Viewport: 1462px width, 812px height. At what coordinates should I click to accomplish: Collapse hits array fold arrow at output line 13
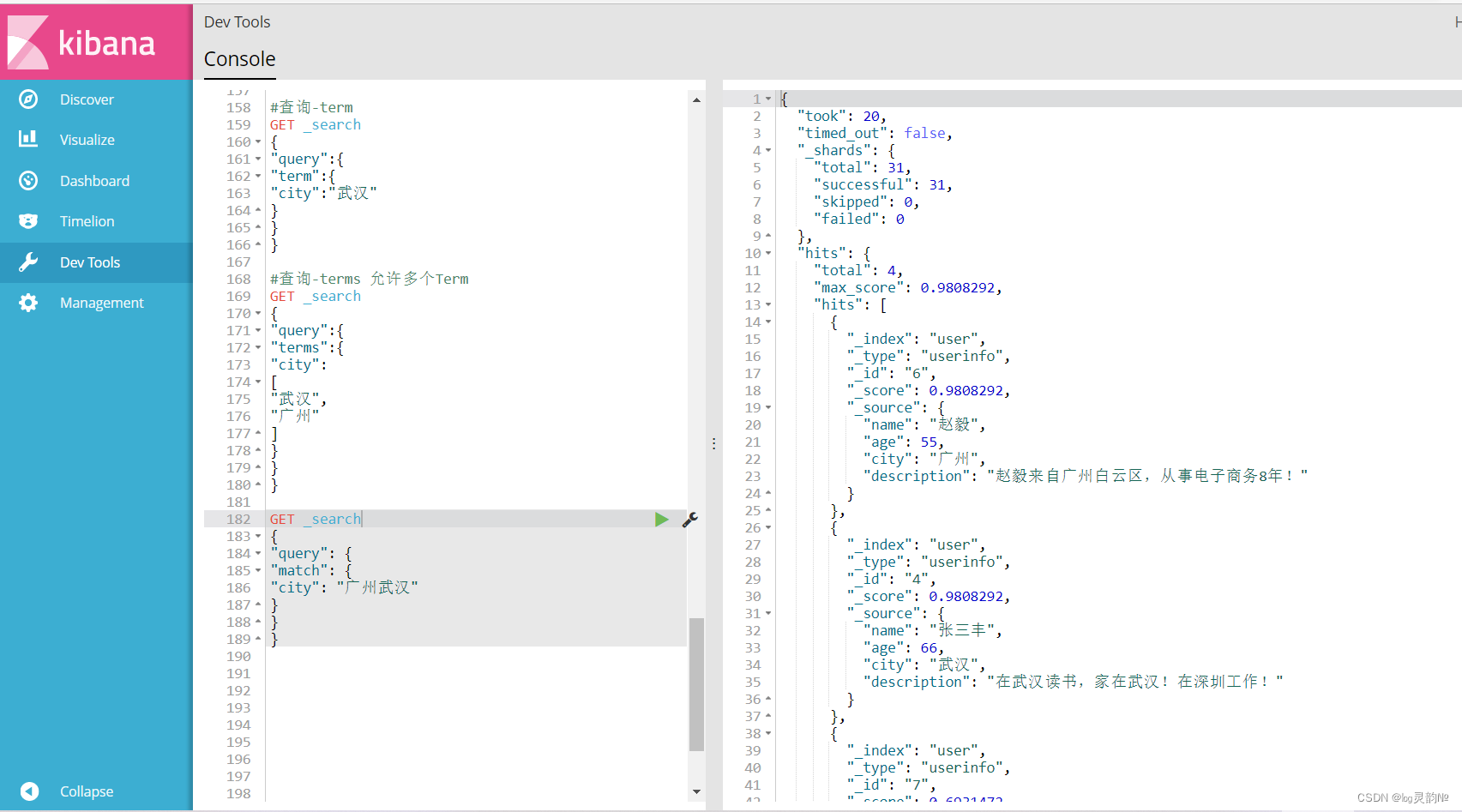click(x=768, y=305)
